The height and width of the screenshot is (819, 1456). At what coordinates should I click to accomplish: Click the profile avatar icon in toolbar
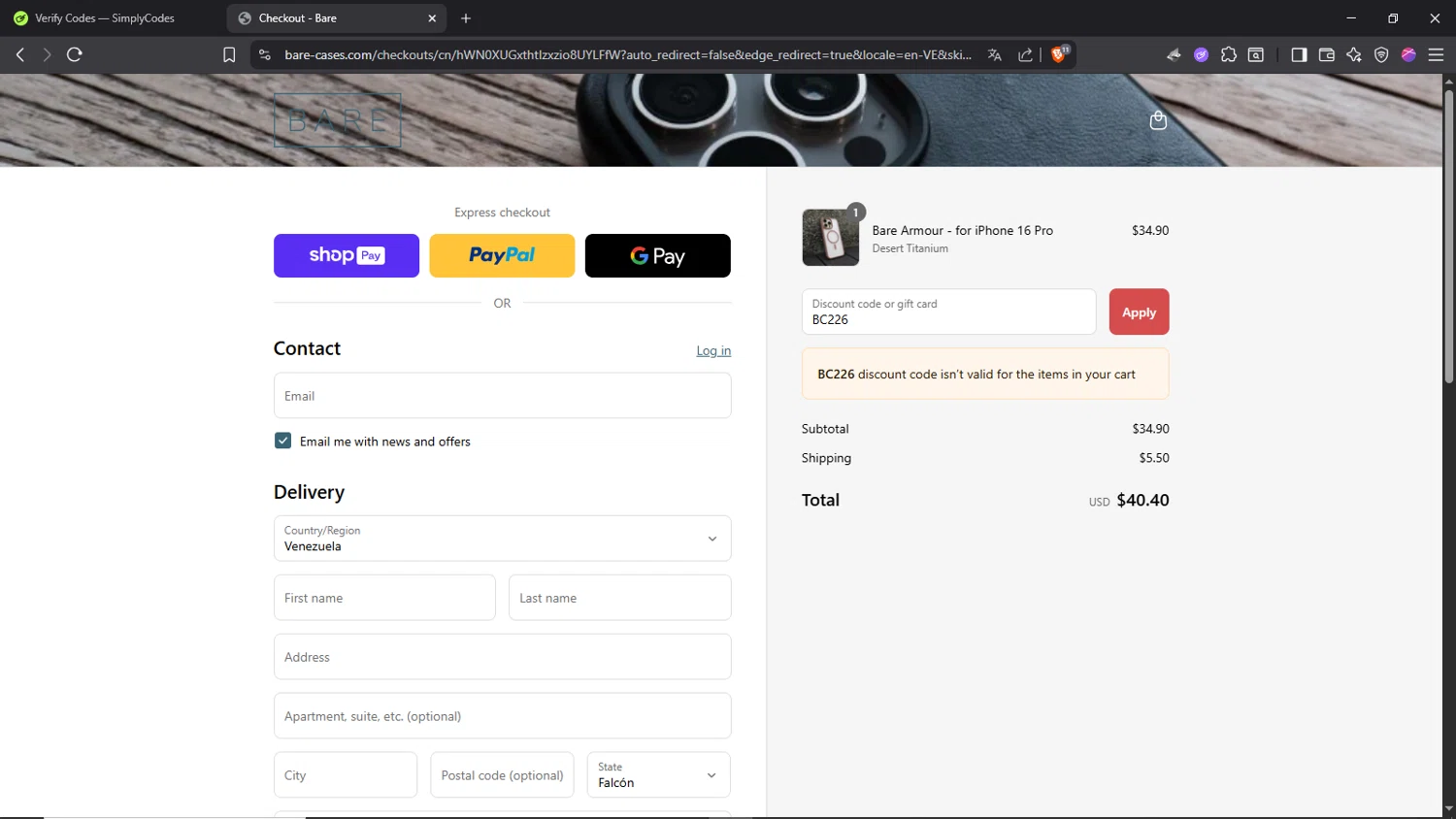point(1408,55)
